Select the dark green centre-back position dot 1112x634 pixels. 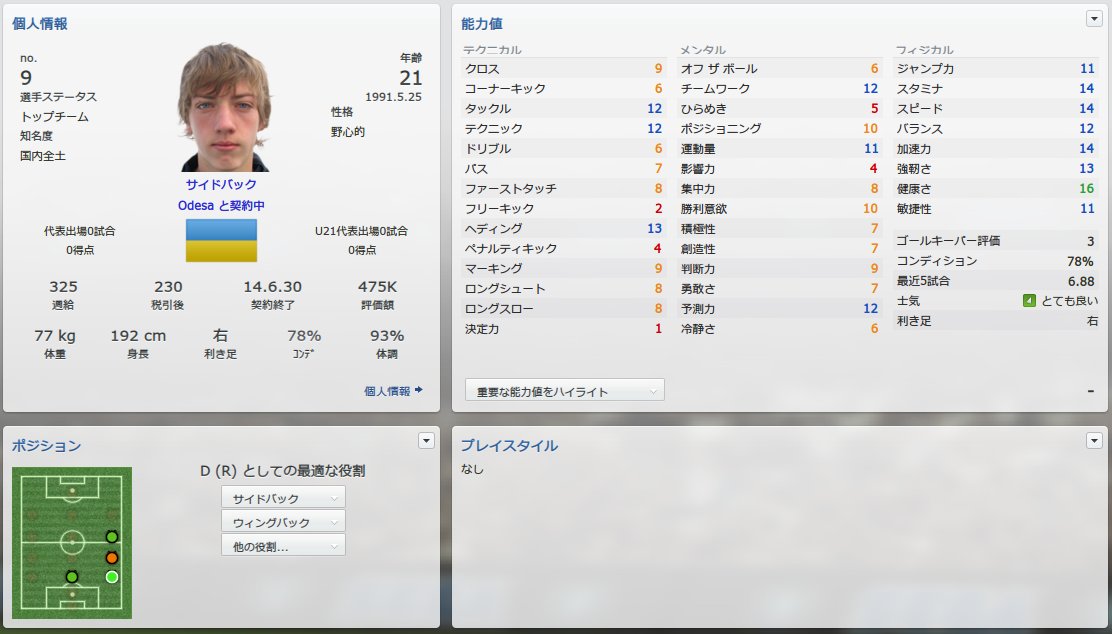click(x=72, y=577)
